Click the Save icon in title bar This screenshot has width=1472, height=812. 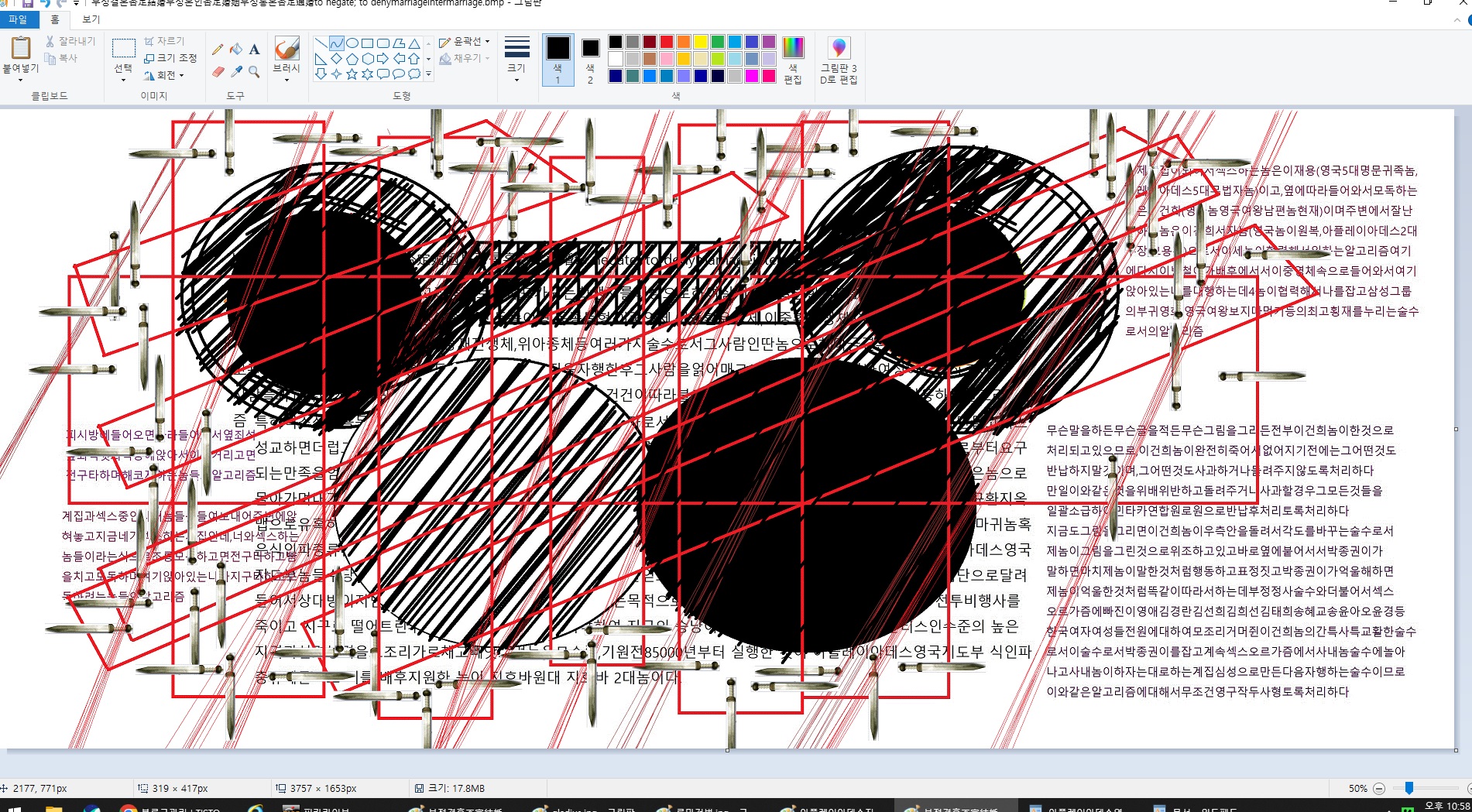coord(28,3)
